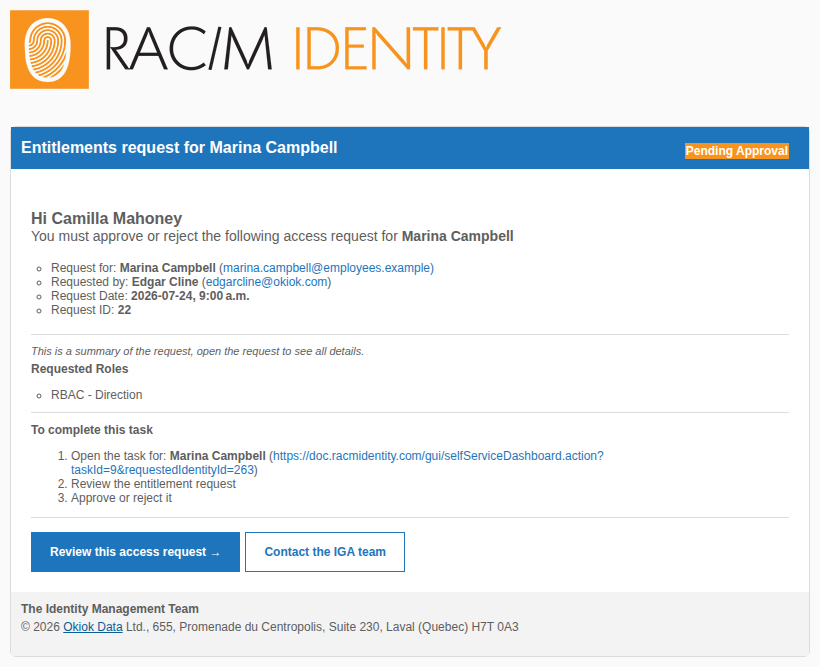Screen dimensions: 820x667
Task: Click the Request Date 2026-07-24 line
Action: coord(150,296)
